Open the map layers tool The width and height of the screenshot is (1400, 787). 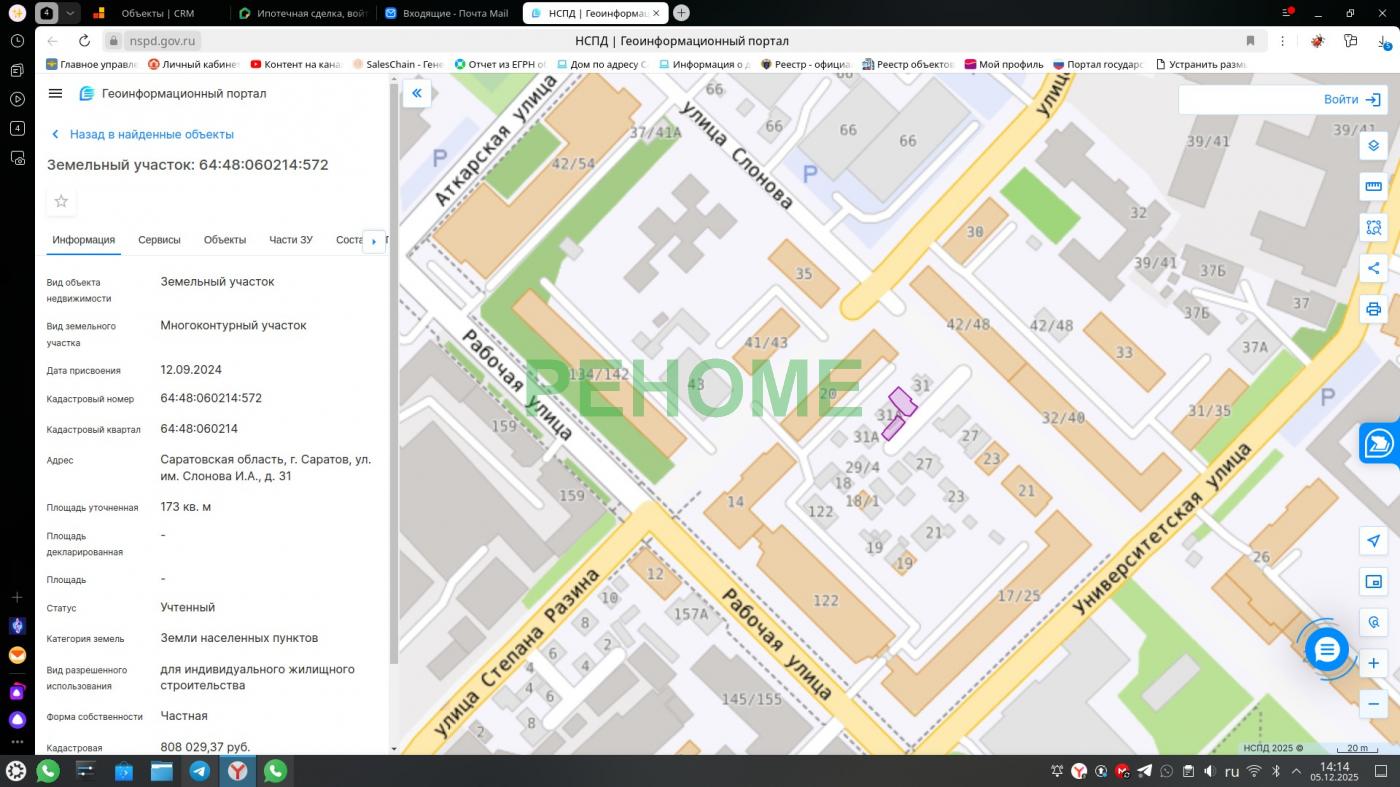click(1373, 146)
